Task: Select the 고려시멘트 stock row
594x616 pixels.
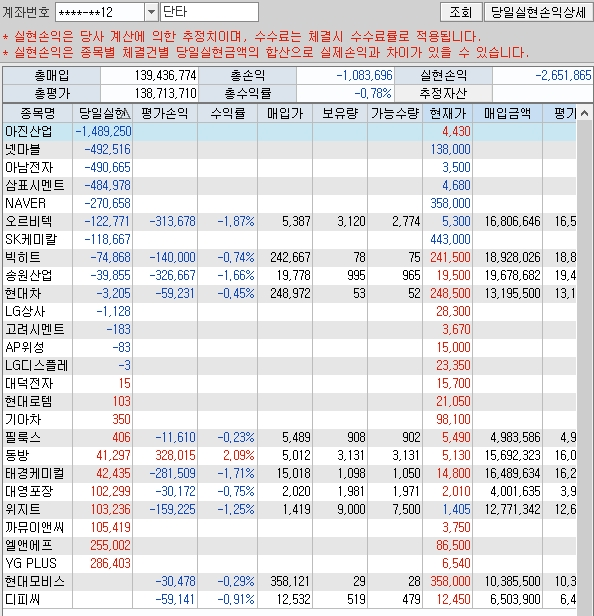Action: [x=290, y=330]
